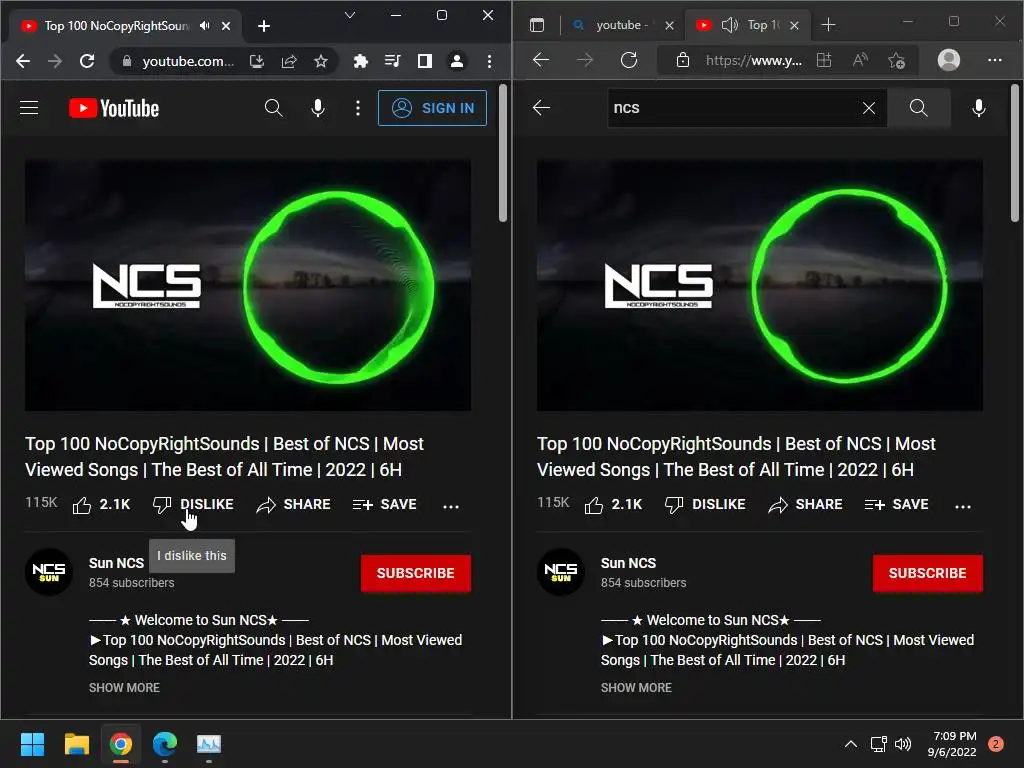1024x768 pixels.
Task: Dislike the video in Edge window
Action: coord(705,504)
